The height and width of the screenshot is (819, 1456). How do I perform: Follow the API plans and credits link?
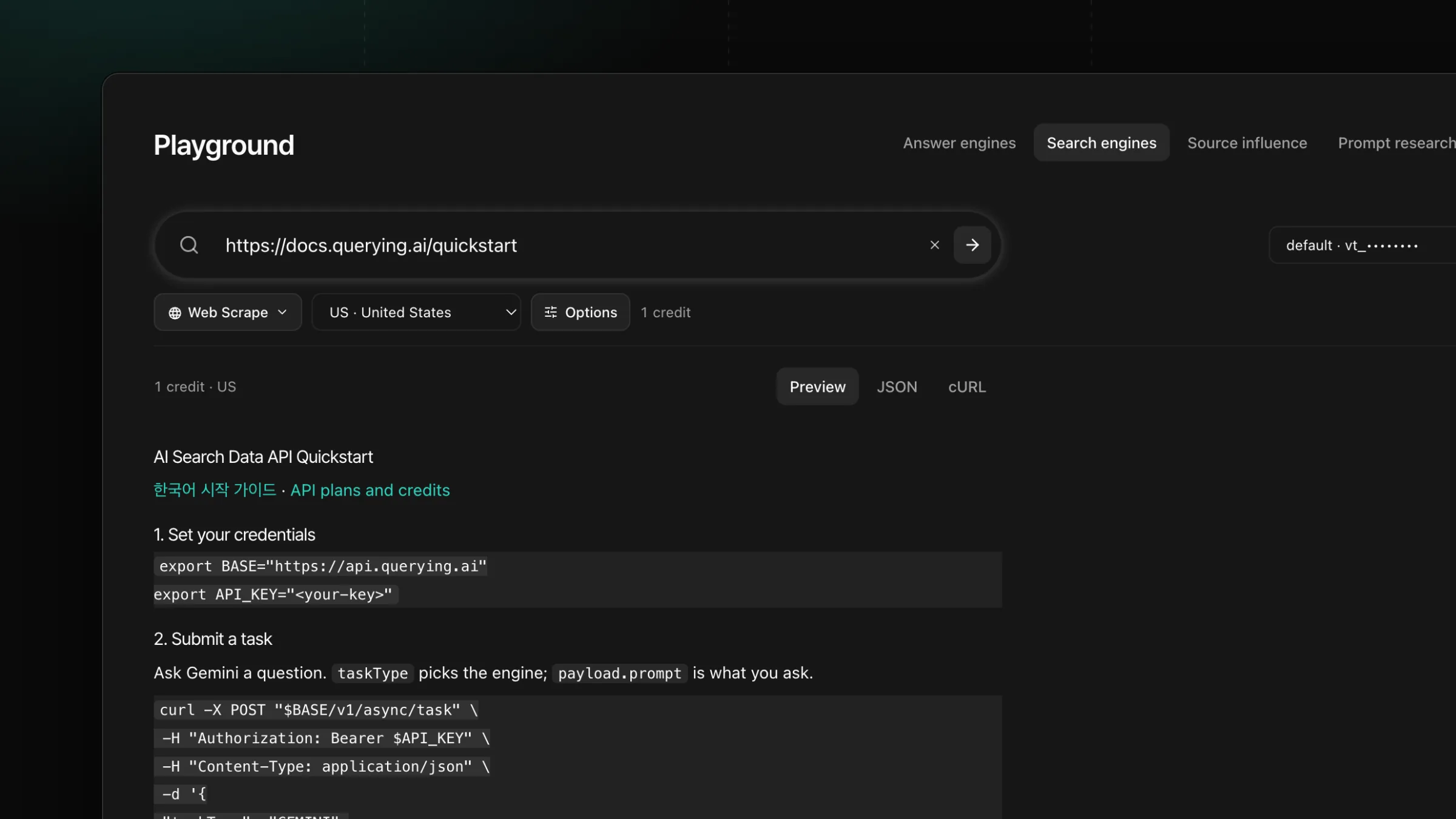point(370,490)
